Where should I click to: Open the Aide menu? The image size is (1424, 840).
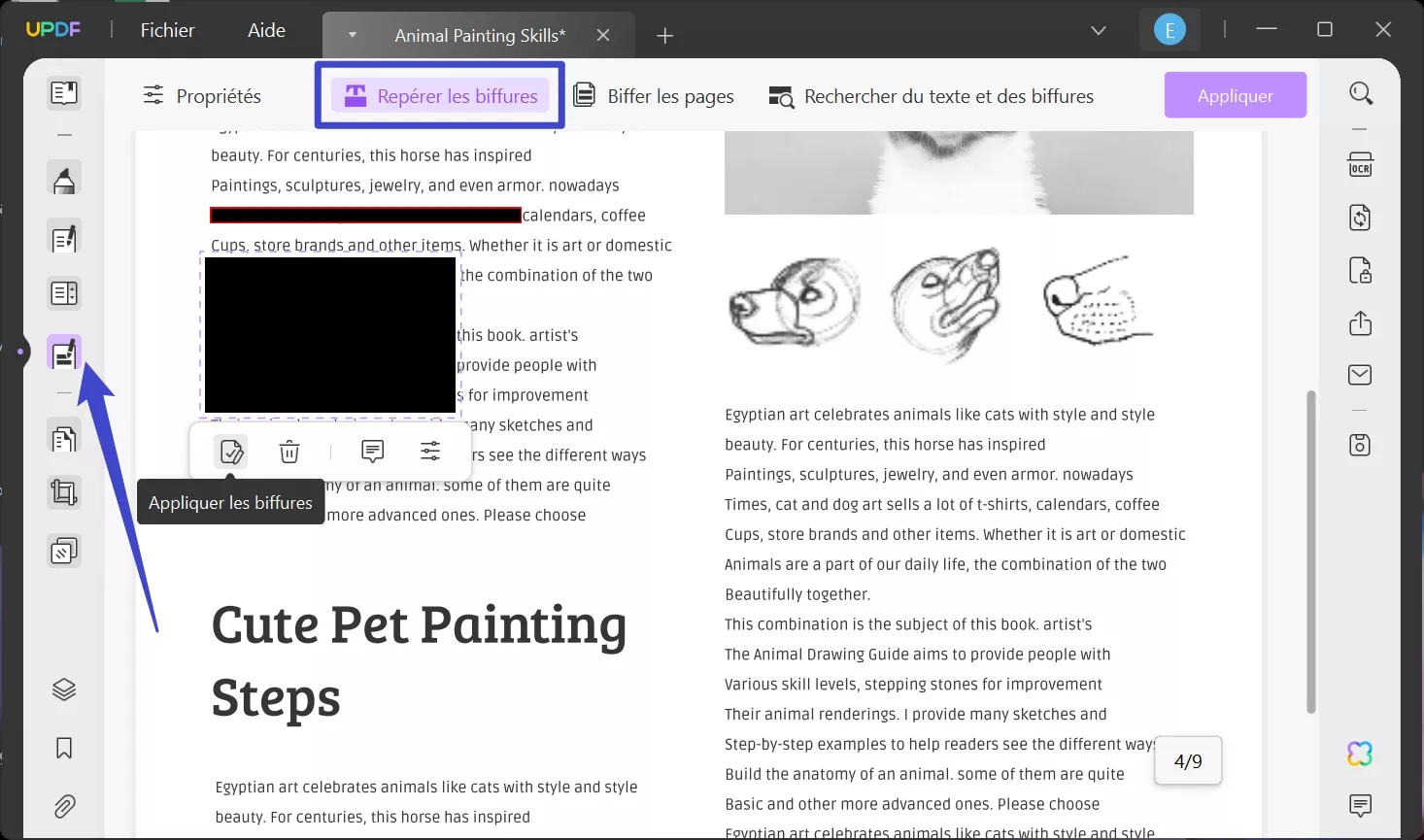coord(266,30)
